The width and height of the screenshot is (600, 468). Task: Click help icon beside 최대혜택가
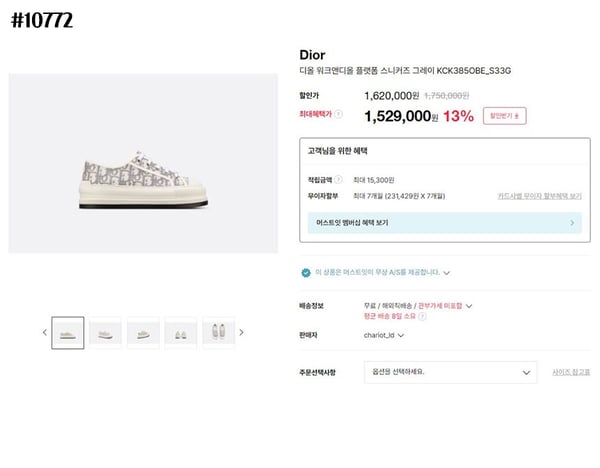339,115
